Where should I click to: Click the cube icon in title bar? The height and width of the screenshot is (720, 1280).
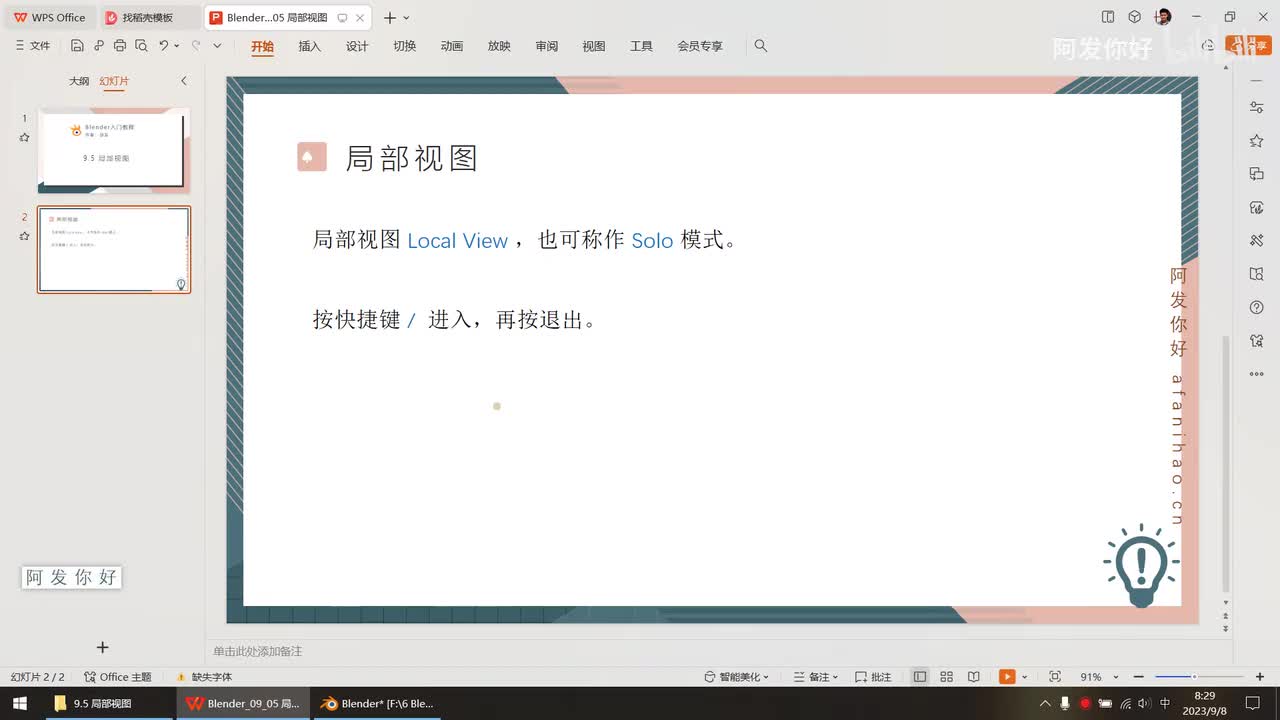click(1135, 17)
